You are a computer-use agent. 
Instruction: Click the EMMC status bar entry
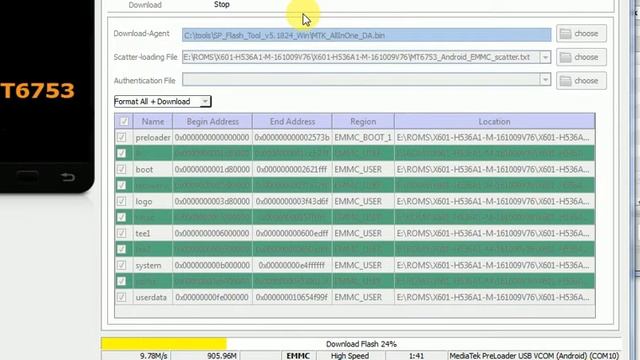click(x=298, y=356)
